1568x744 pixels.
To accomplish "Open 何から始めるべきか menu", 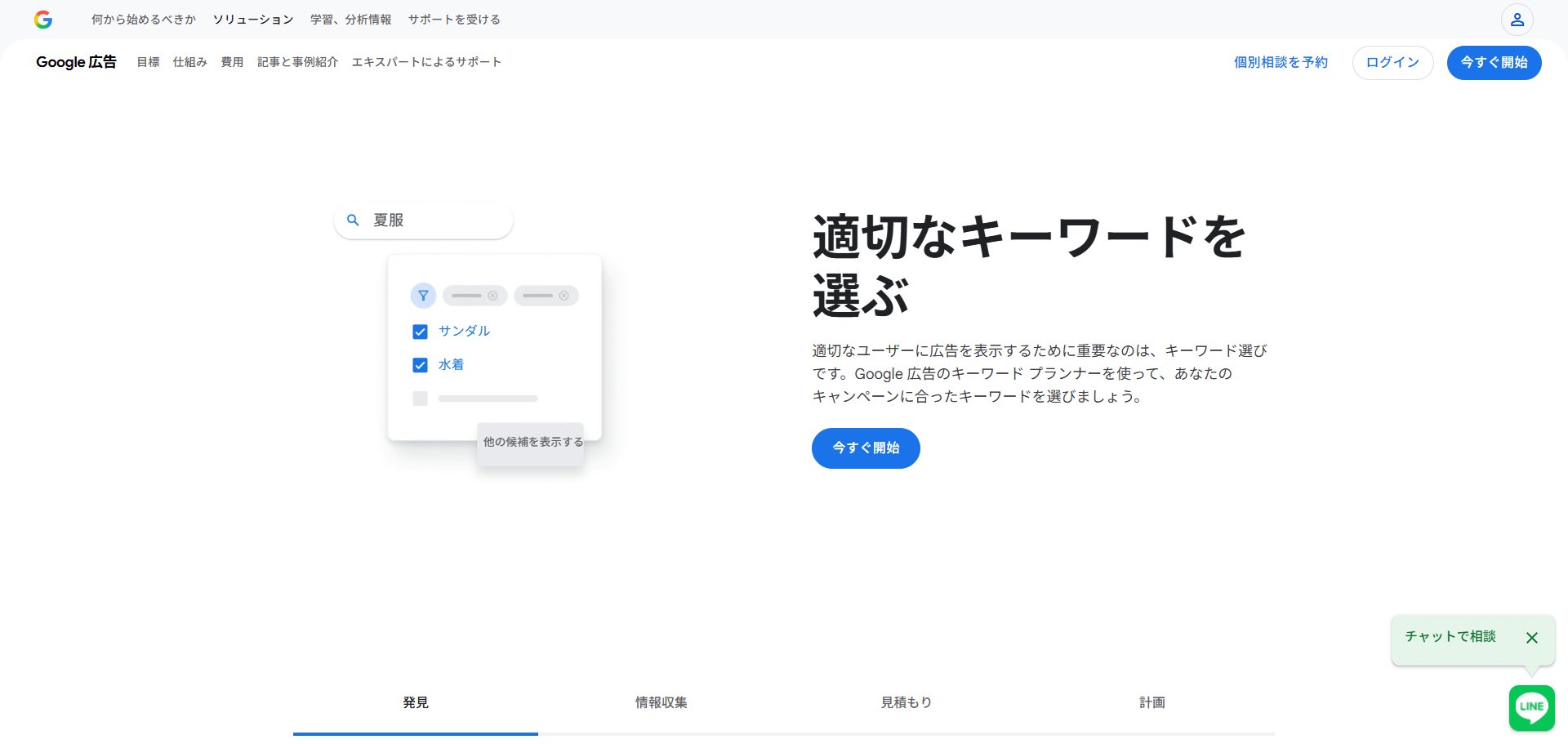I will tap(144, 20).
